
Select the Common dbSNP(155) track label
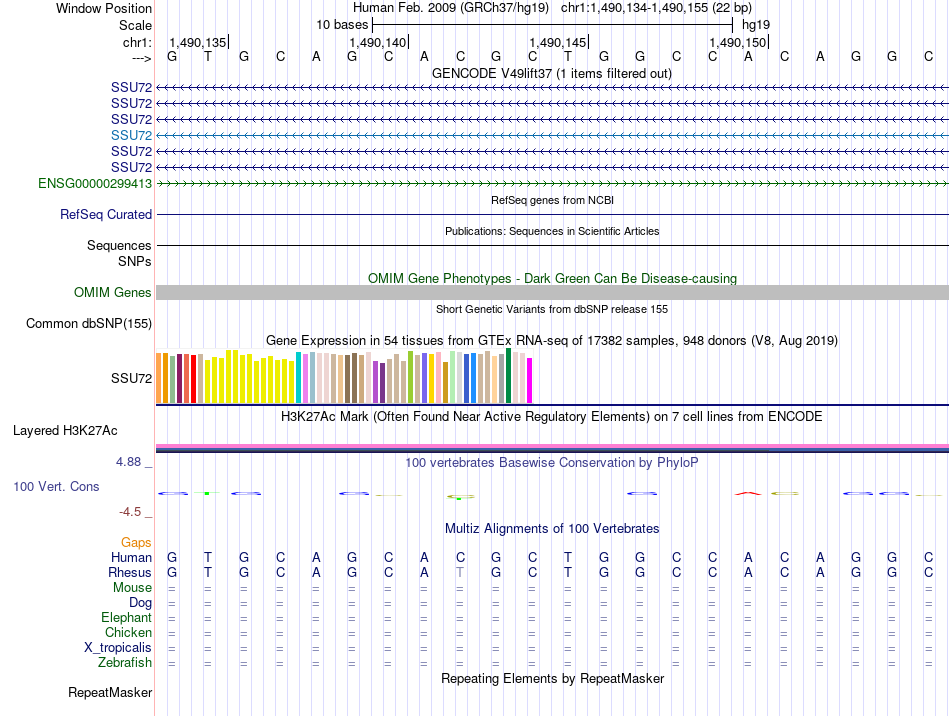click(89, 323)
